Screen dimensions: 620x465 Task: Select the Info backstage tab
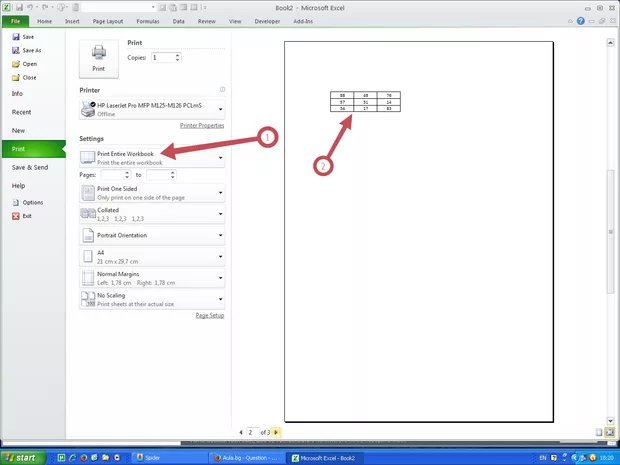click(x=17, y=94)
